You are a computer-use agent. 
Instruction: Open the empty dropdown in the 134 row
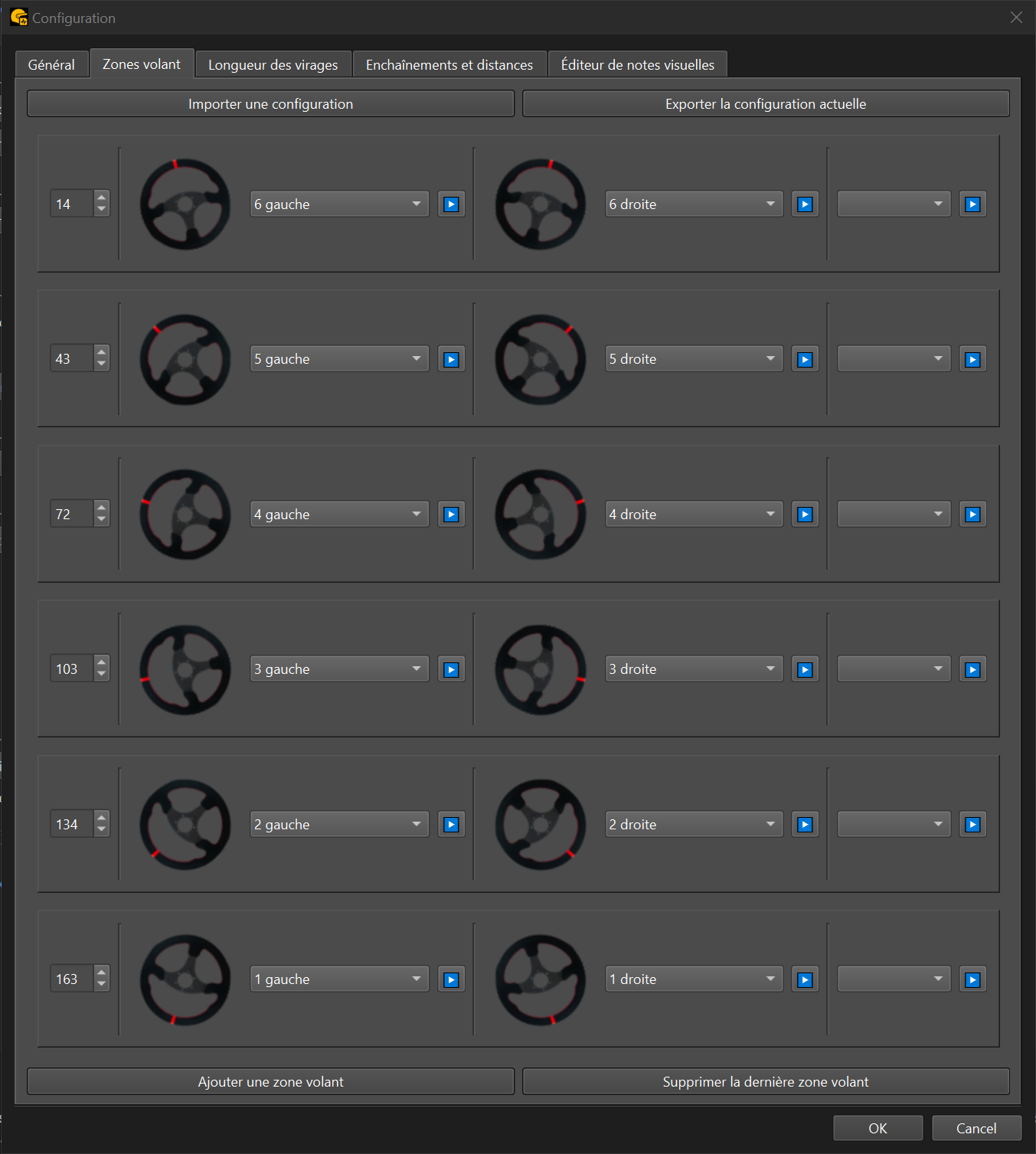click(894, 825)
